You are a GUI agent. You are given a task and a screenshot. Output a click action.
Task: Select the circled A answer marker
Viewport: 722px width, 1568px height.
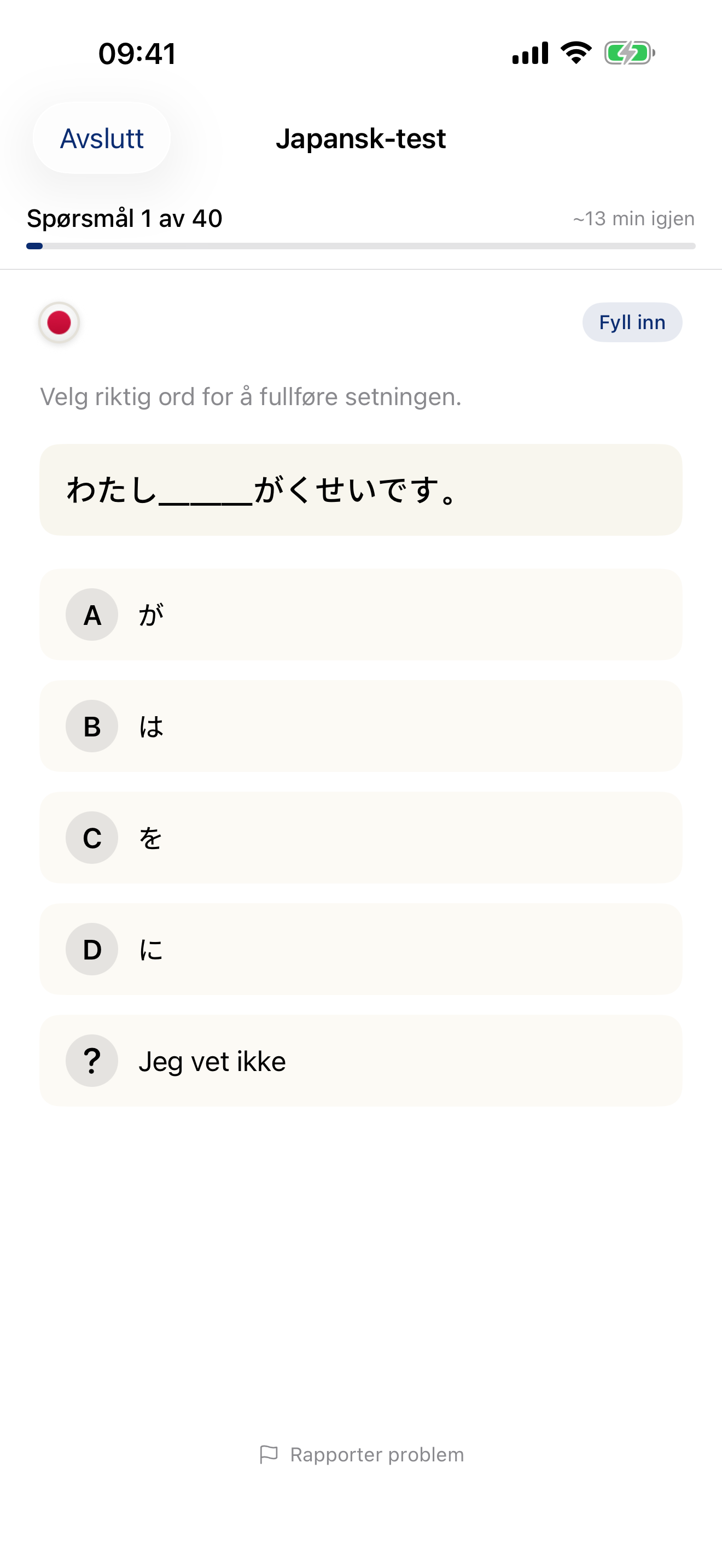click(x=91, y=615)
